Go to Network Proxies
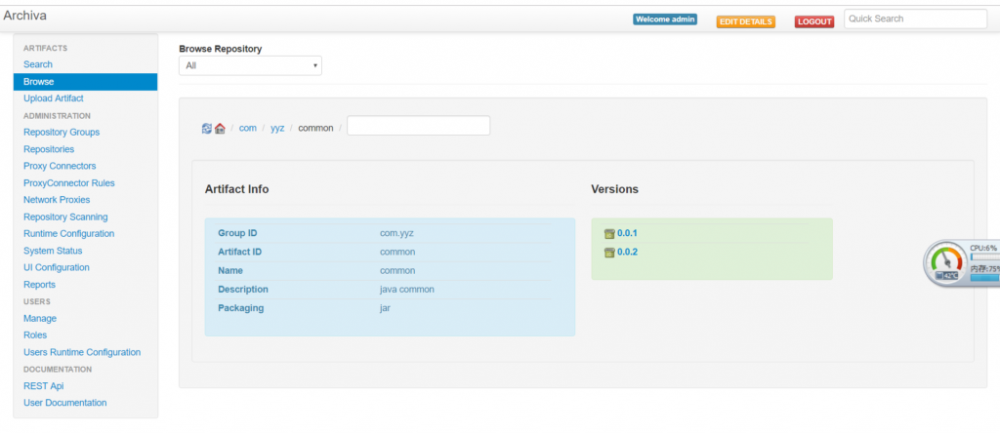The image size is (1000, 433). click(57, 200)
